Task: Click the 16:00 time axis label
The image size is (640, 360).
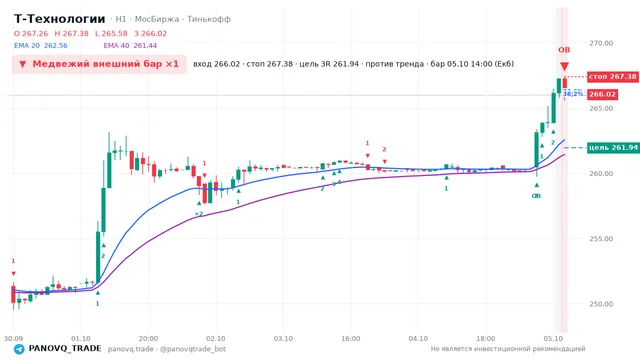Action: 351,339
